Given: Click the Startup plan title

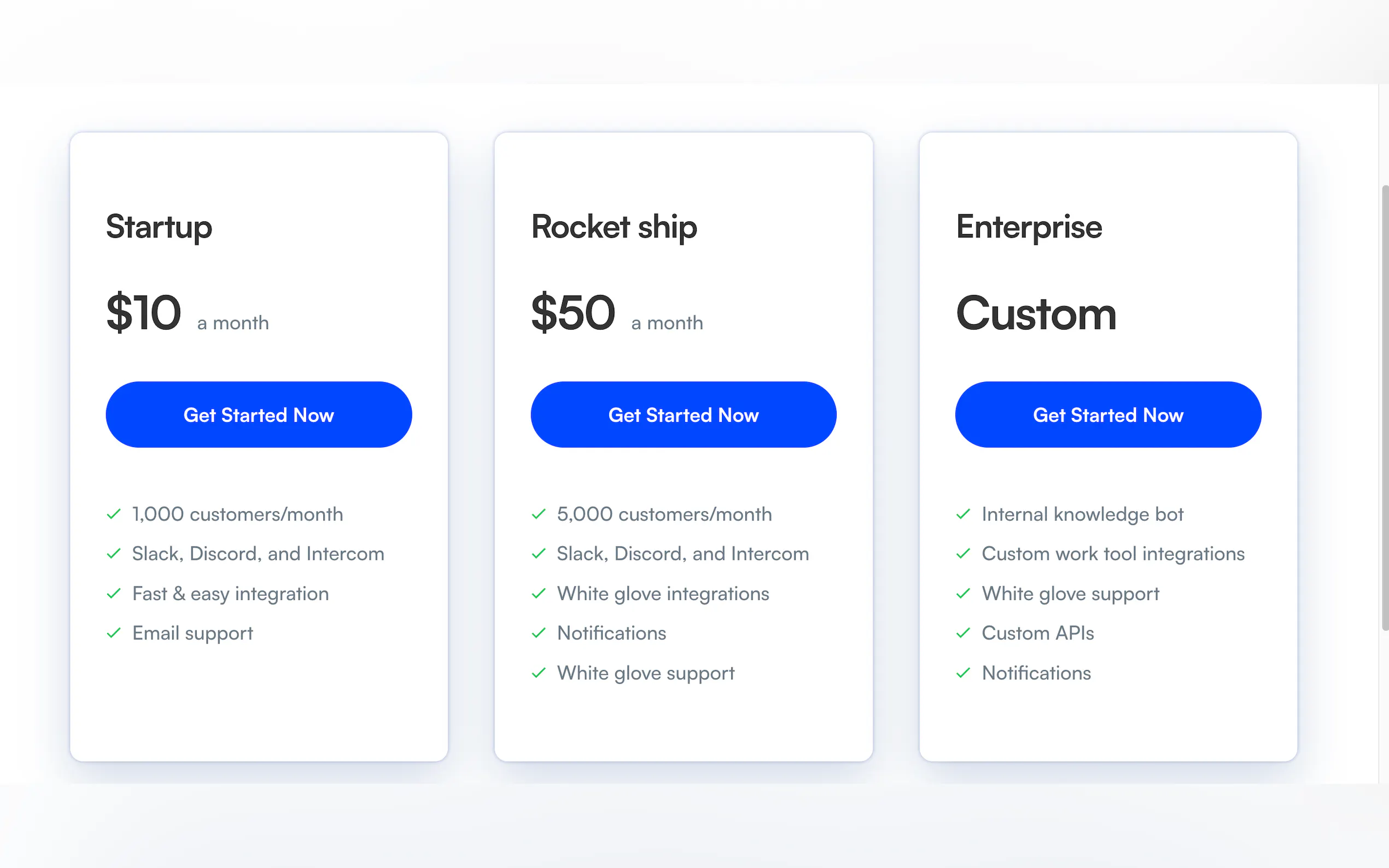Looking at the screenshot, I should [x=159, y=227].
